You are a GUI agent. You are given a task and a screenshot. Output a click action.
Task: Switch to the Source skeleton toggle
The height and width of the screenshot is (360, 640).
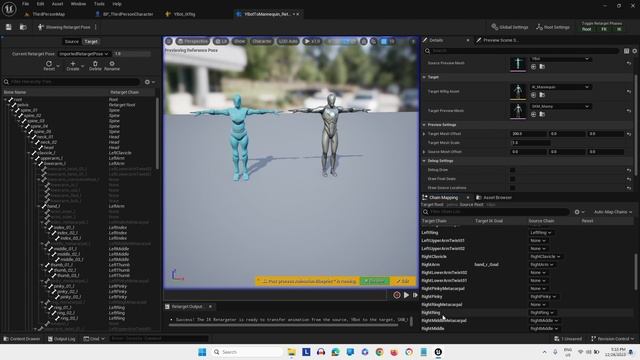[x=71, y=42]
